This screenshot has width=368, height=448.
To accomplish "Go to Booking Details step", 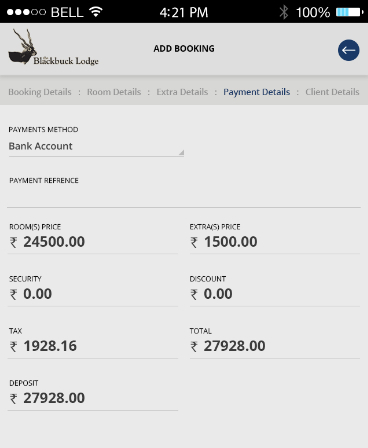I will click(x=40, y=92).
